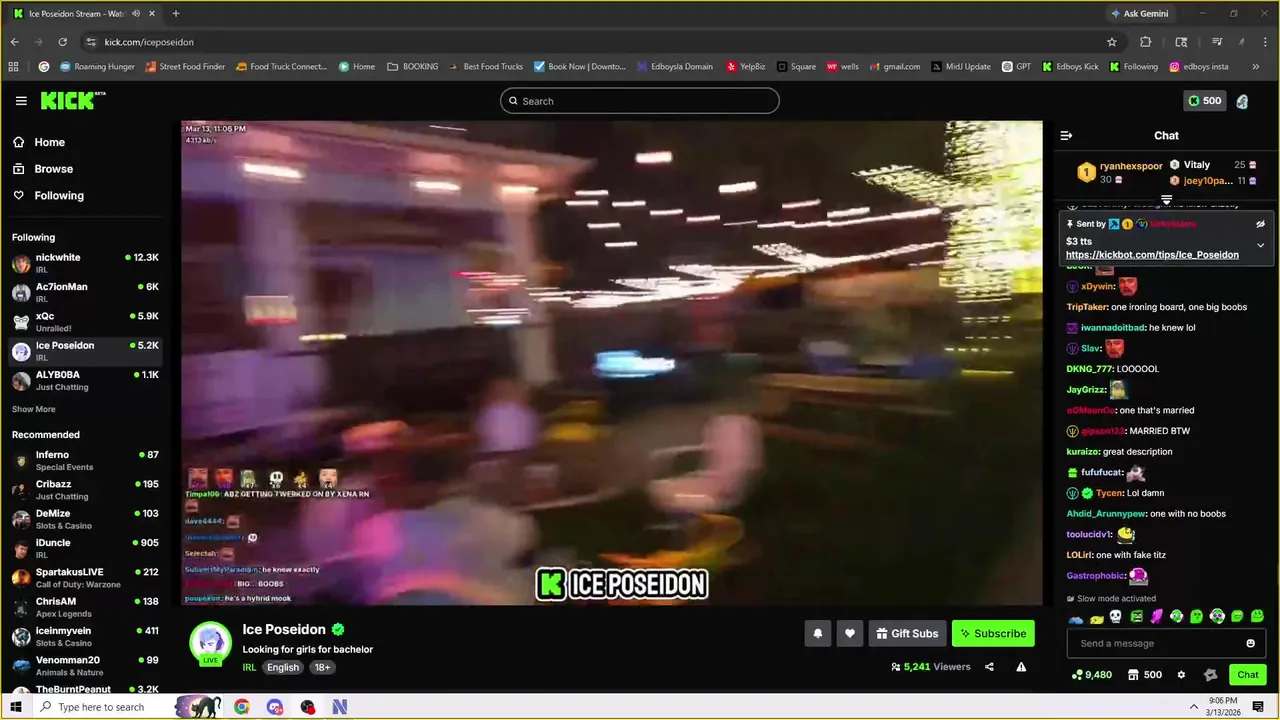This screenshot has height=720, width=1280.
Task: Expand the gift leaderboard handle
Action: click(1166, 200)
